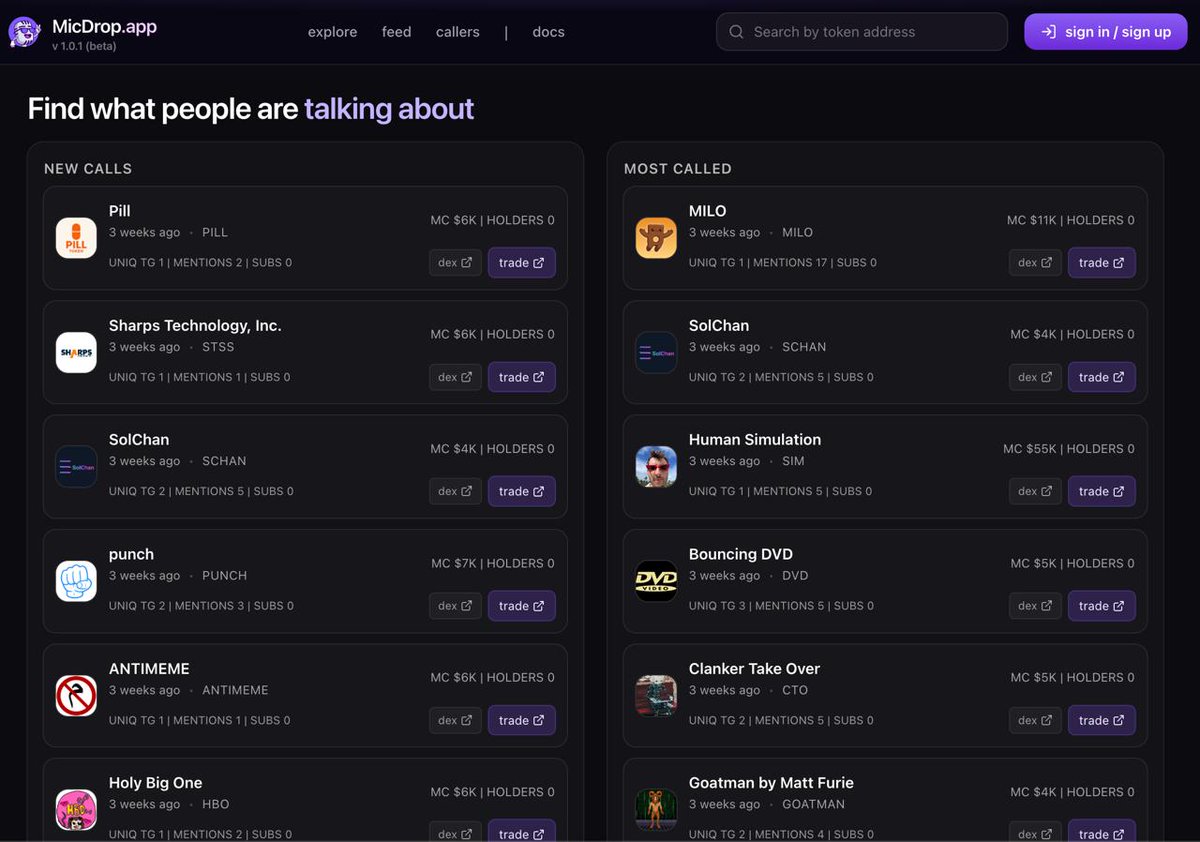This screenshot has width=1200, height=842.
Task: Open the feed page
Action: point(396,32)
